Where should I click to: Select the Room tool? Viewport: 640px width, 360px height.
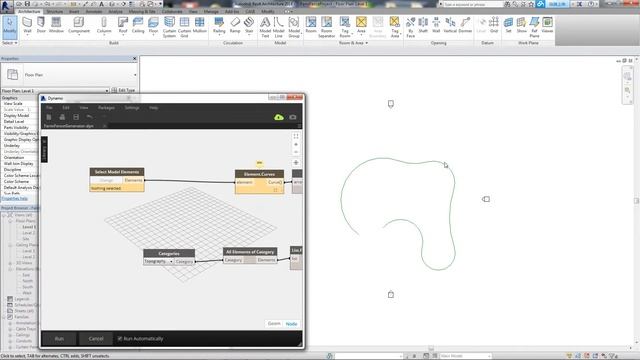[311, 25]
